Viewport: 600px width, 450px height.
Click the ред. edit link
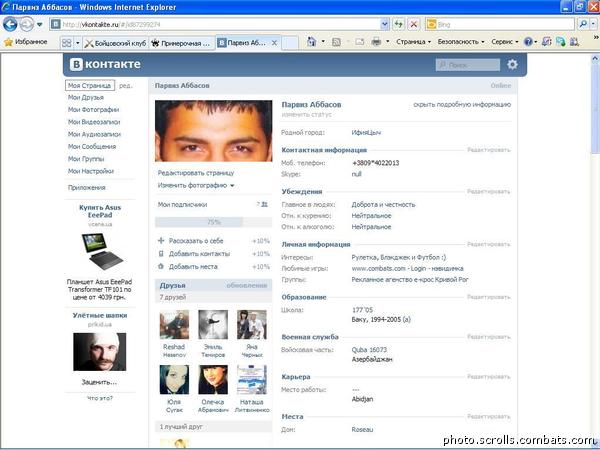(x=126, y=86)
